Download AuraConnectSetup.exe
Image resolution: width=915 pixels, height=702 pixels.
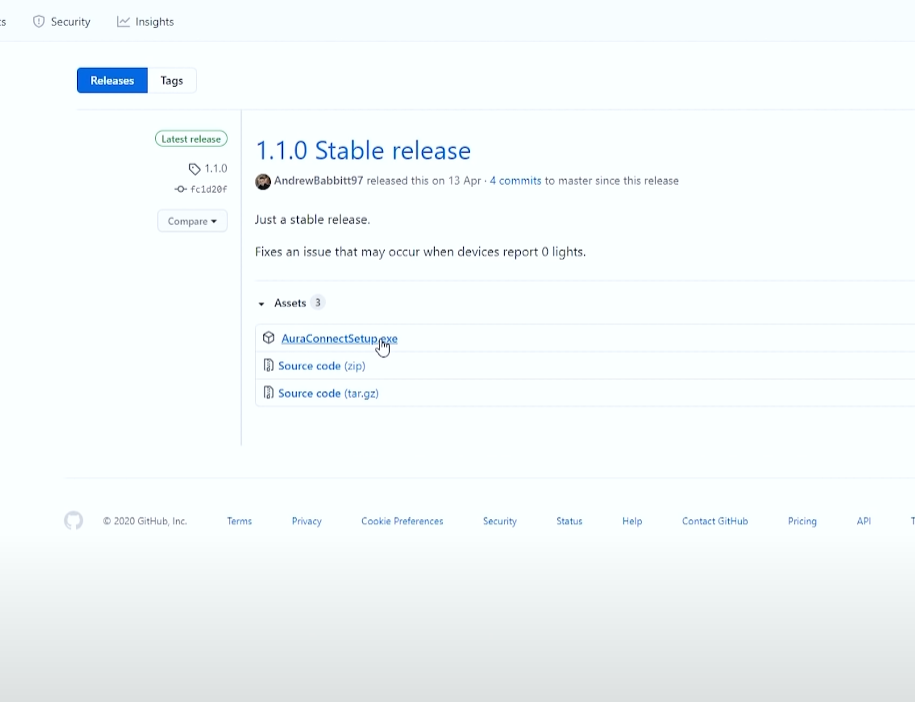coord(339,338)
